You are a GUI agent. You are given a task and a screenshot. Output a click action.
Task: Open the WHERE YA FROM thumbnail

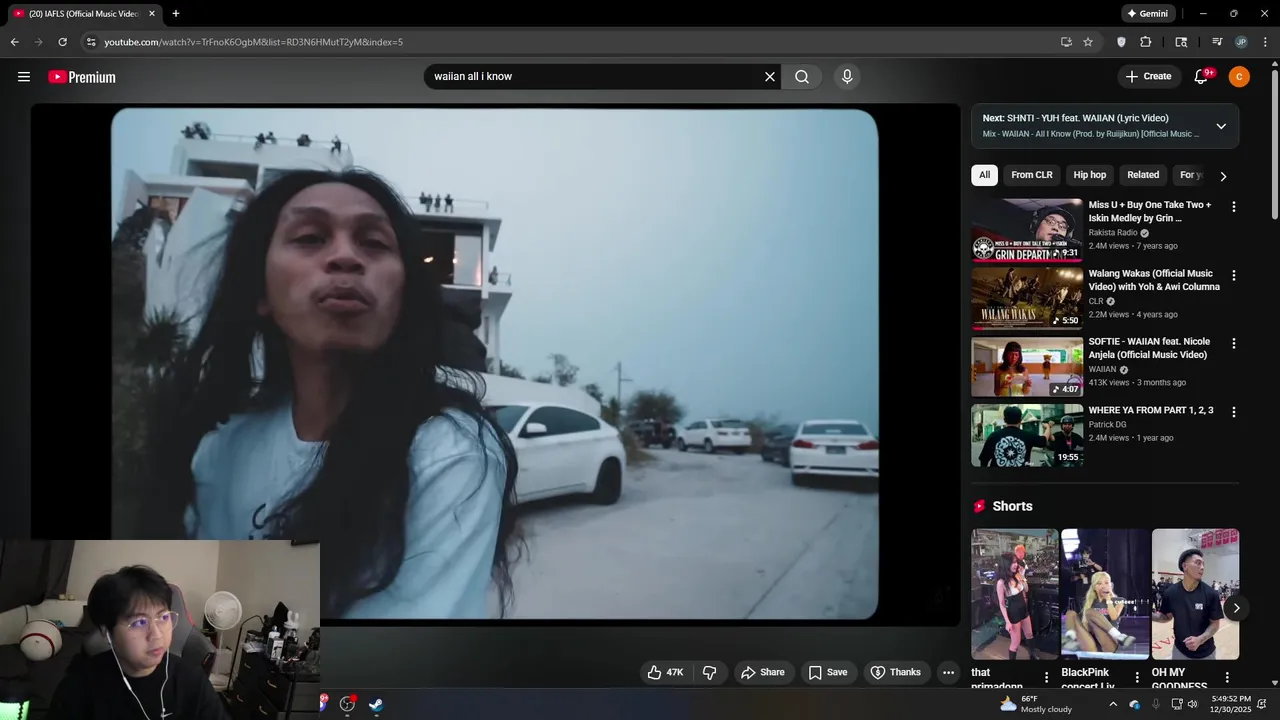coord(1027,435)
